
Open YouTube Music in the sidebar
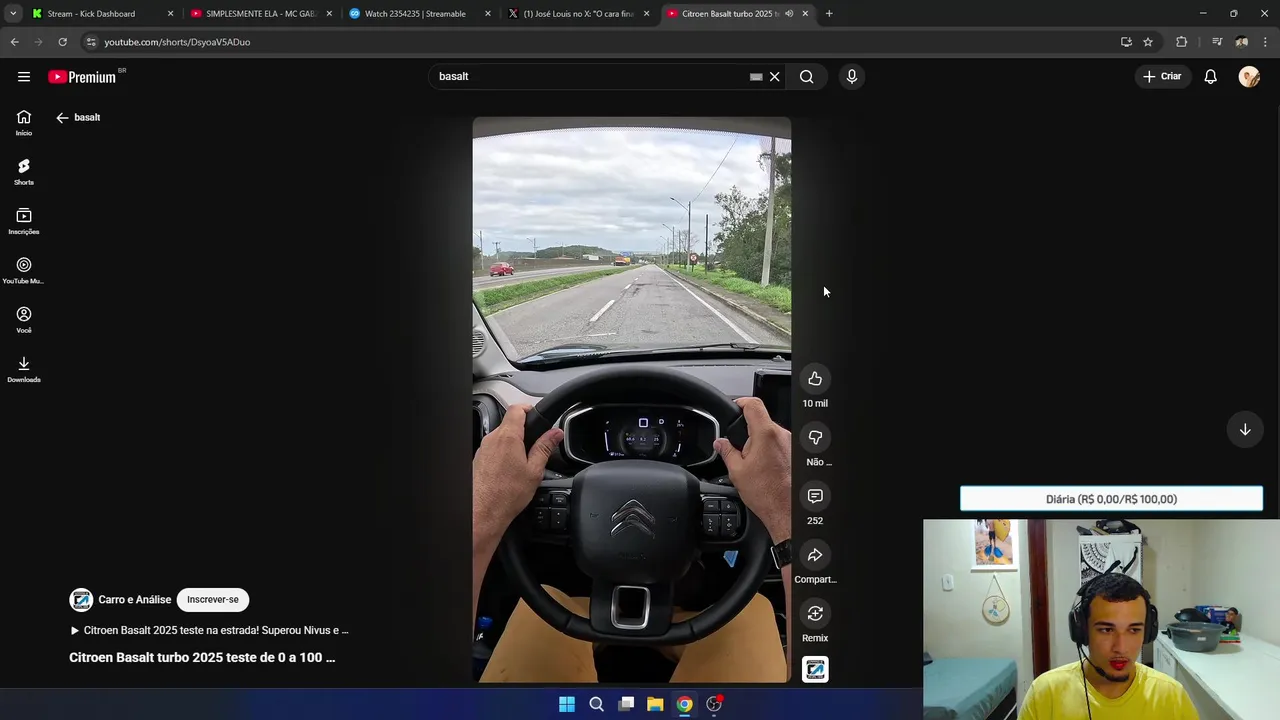coord(24,271)
